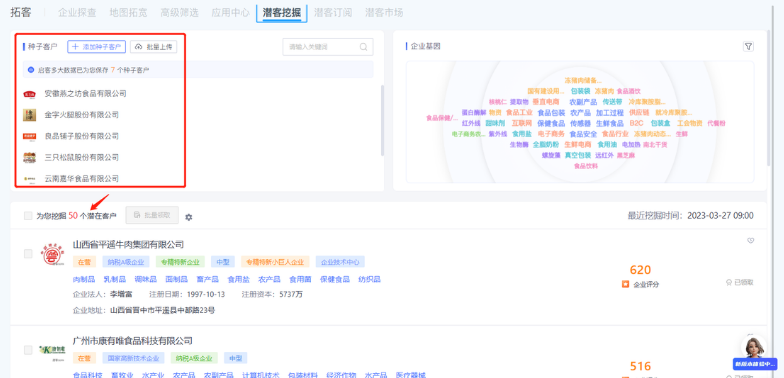
Task: Click the 云南嘉华食品有限公司 logo
Action: [30, 178]
